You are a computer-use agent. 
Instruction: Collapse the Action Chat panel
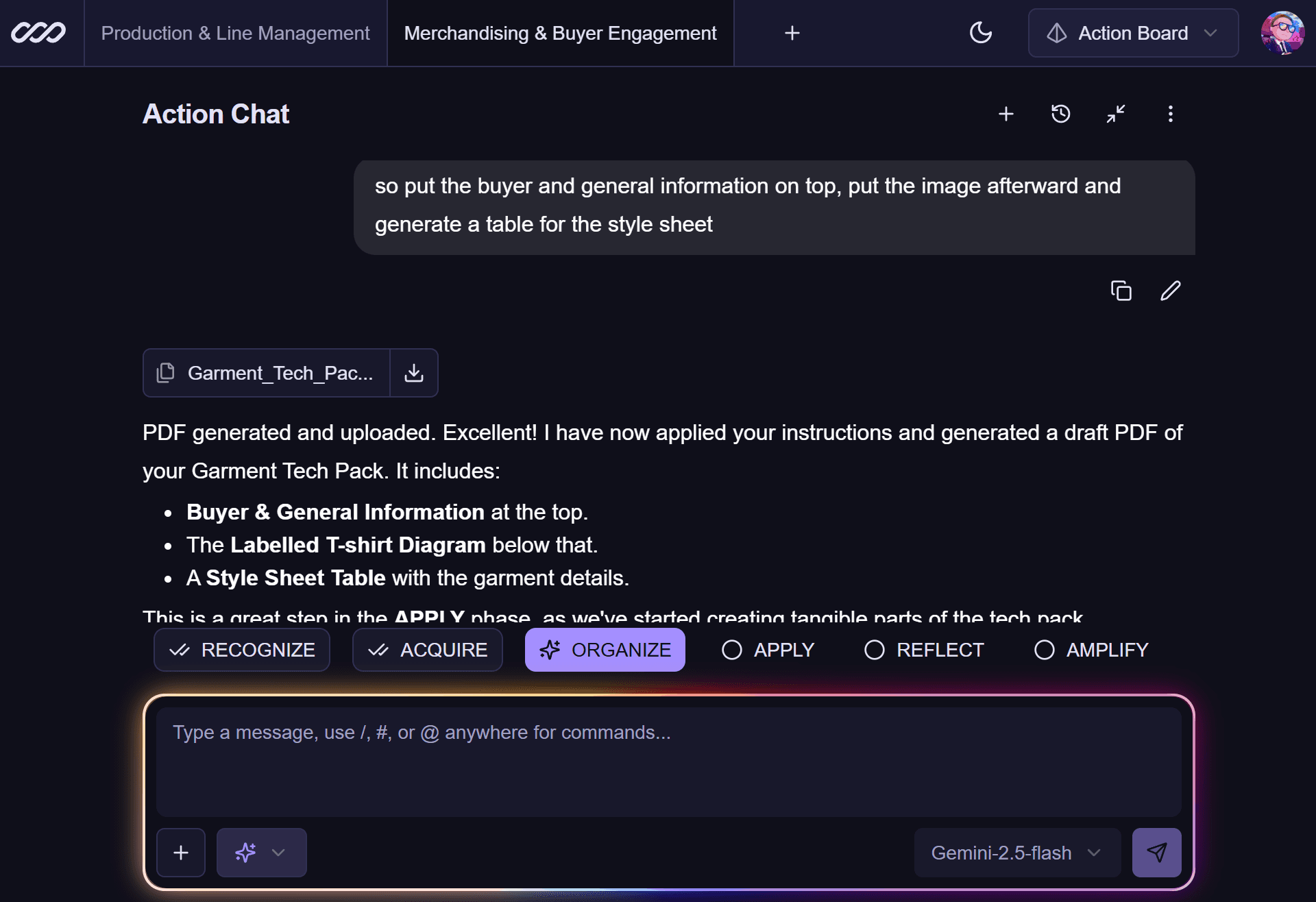[x=1116, y=114]
